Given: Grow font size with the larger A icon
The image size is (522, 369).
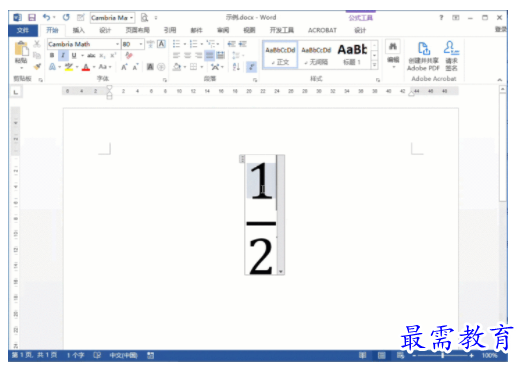Looking at the screenshot, I should click(x=124, y=67).
